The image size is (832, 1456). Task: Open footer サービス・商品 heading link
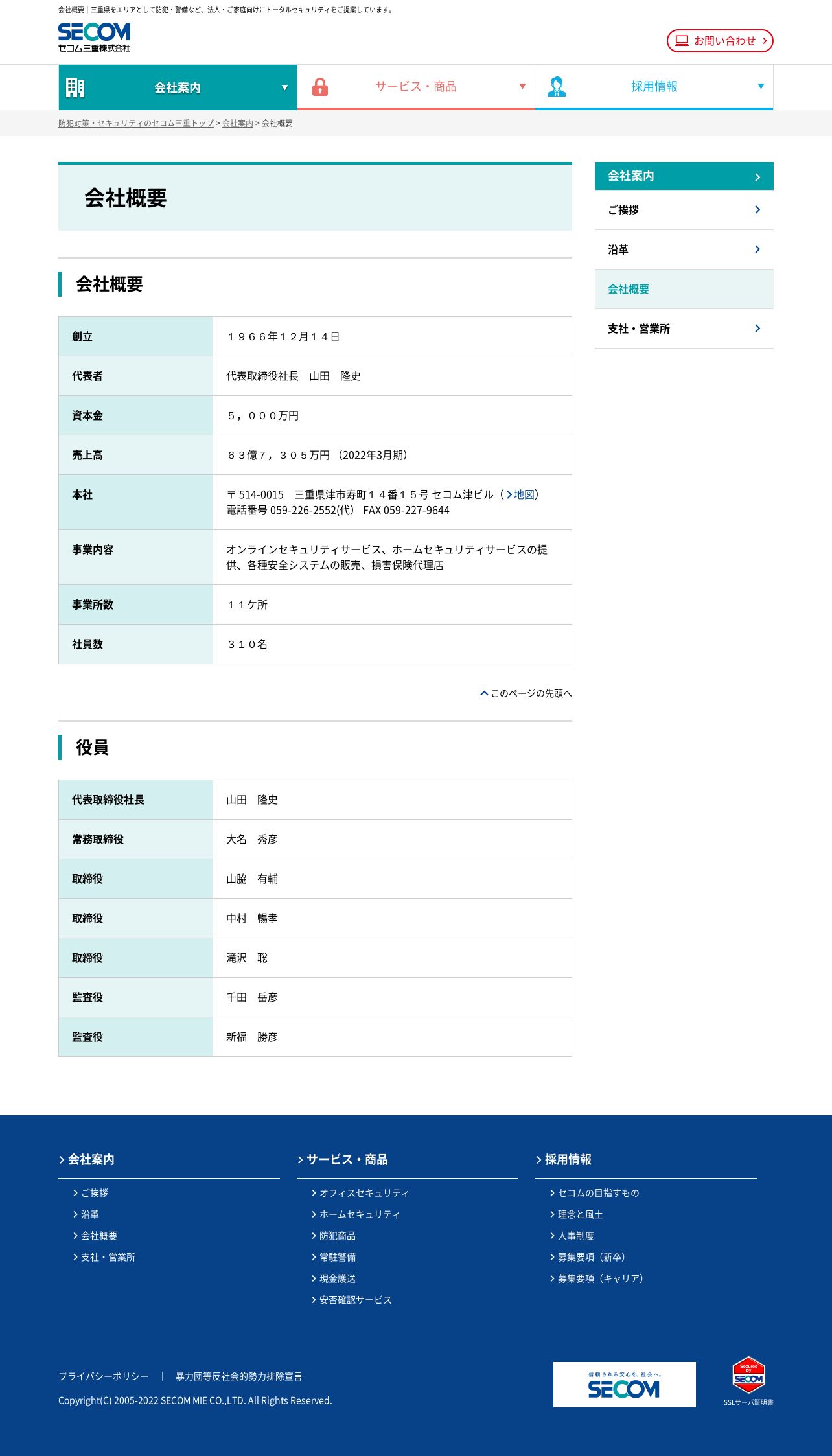[343, 1159]
